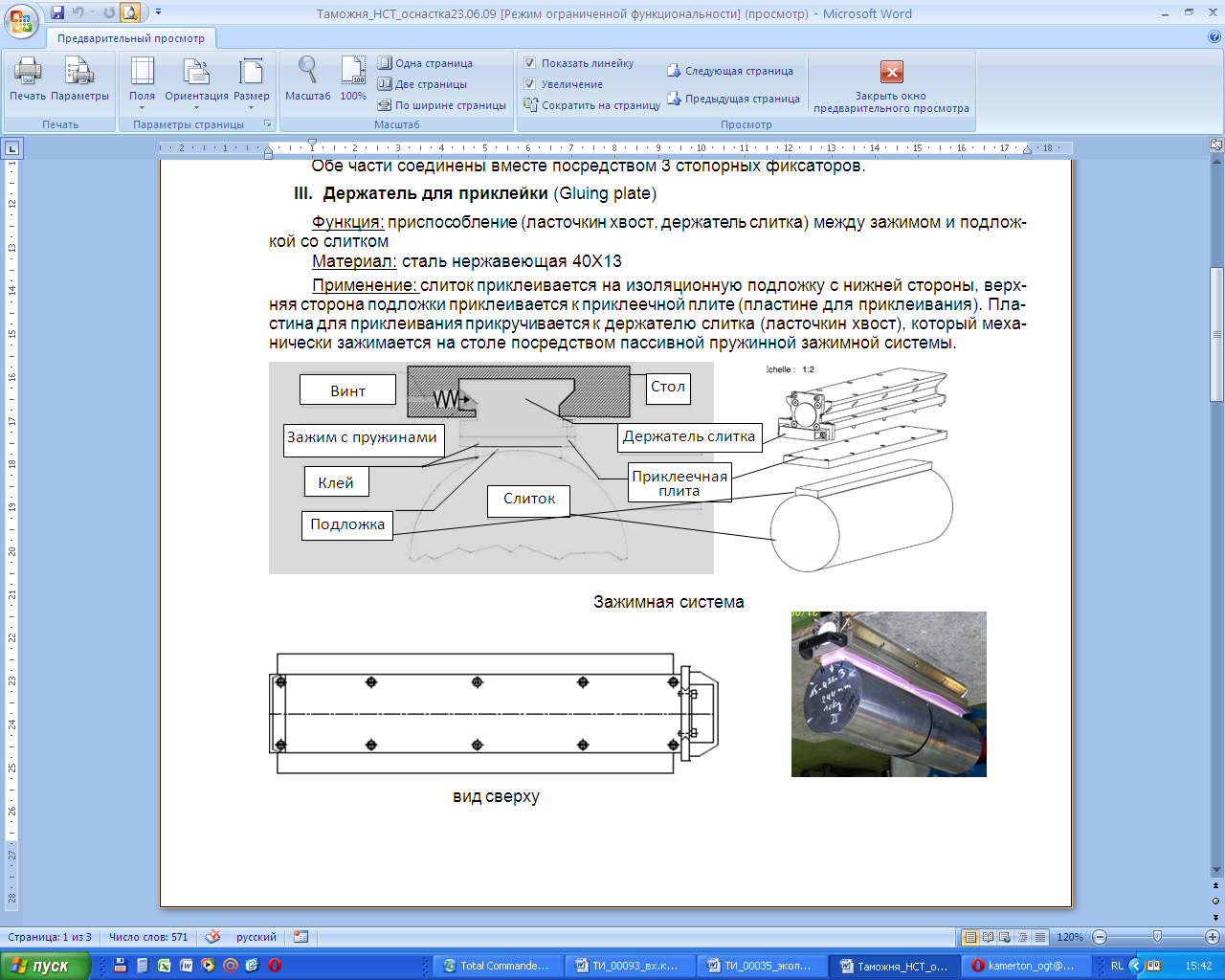Change language русский in status bar
1225x980 pixels.
click(x=256, y=937)
